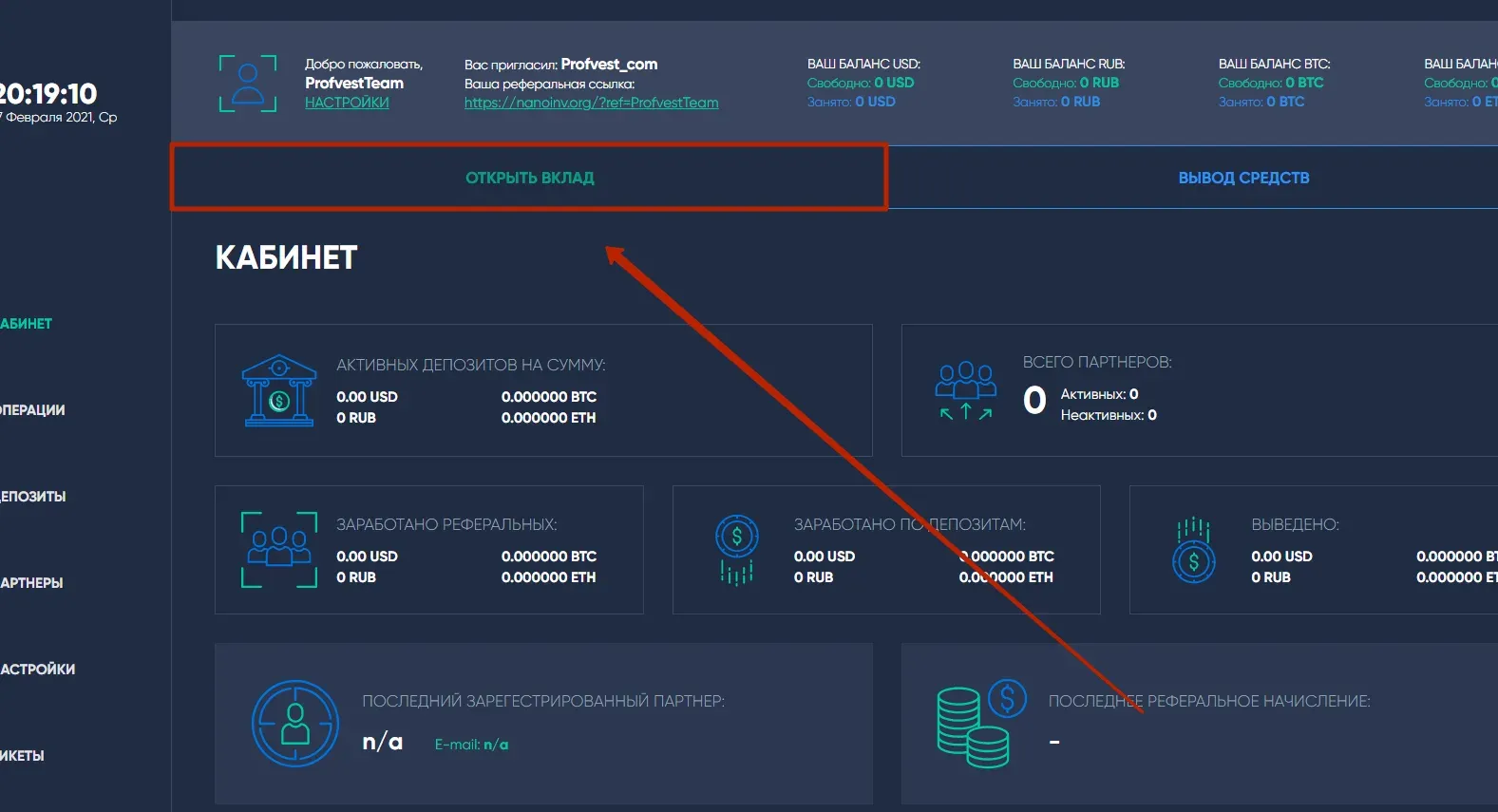
Task: Click the user profile avatar icon
Action: point(248,84)
